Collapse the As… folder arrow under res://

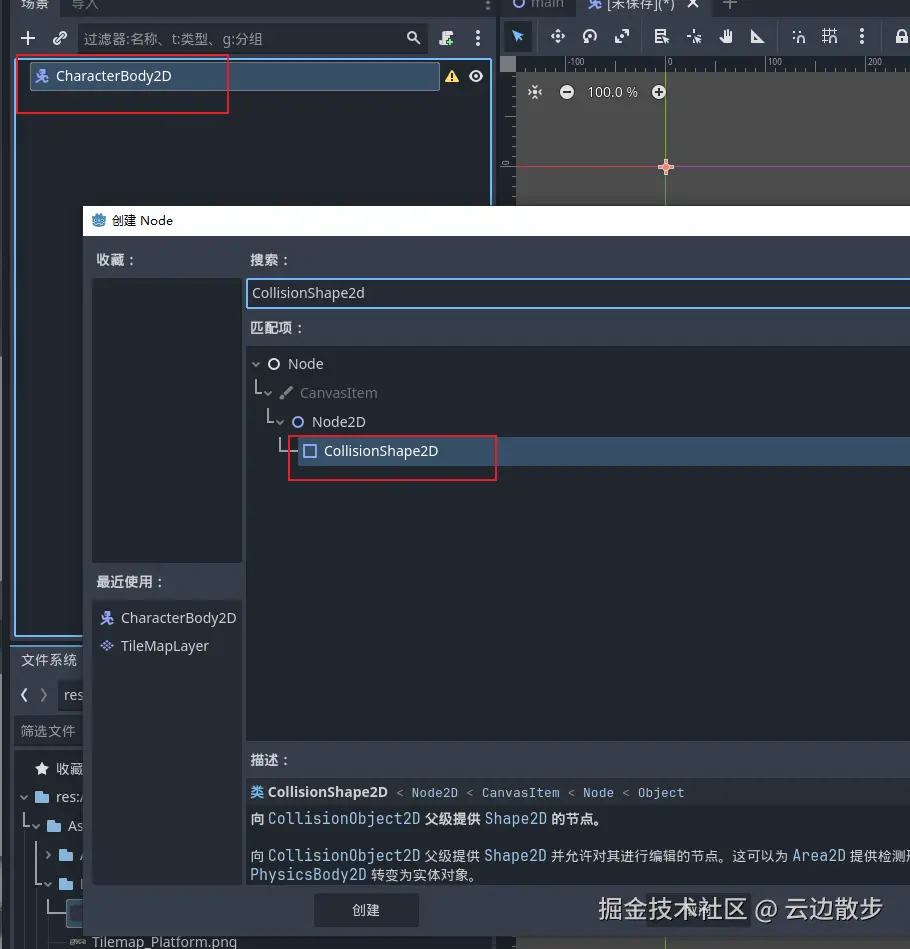coord(36,826)
